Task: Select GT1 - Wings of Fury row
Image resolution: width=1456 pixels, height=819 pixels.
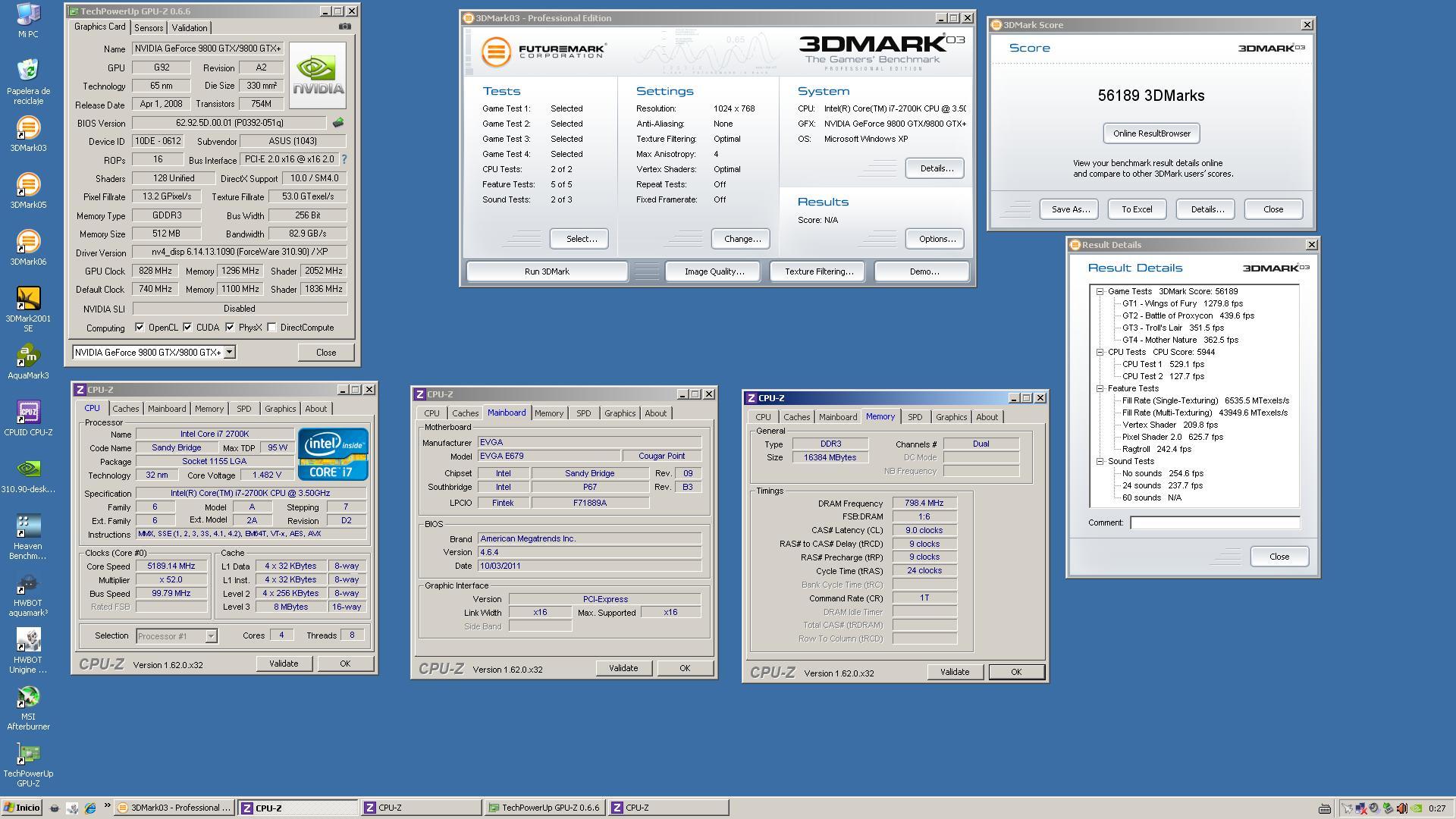Action: coord(1182,303)
